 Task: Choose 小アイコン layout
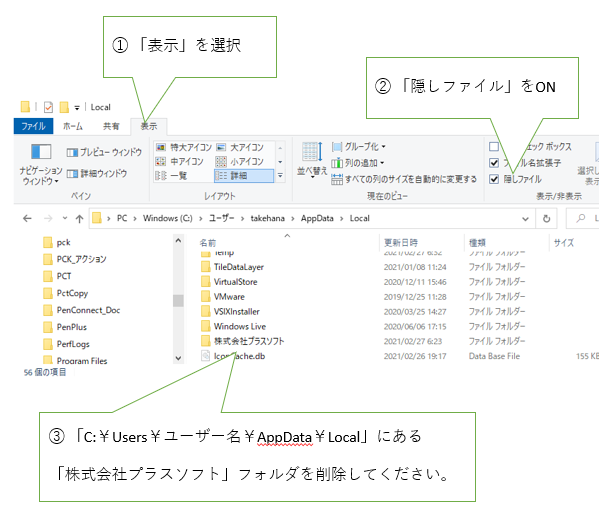(240, 162)
